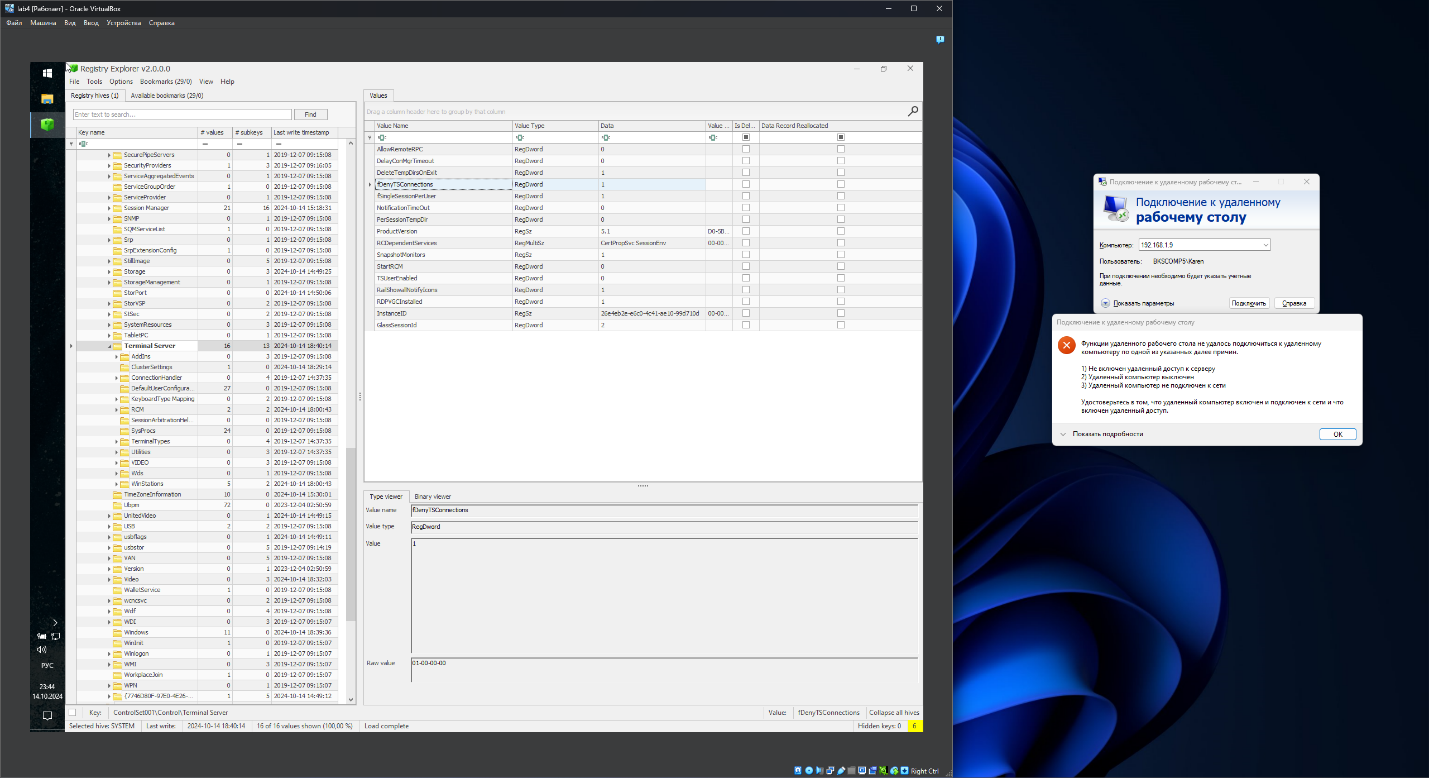Click the folder icon of the Winlogon key
Screen dimensions: 1429x778
[x=117, y=653]
